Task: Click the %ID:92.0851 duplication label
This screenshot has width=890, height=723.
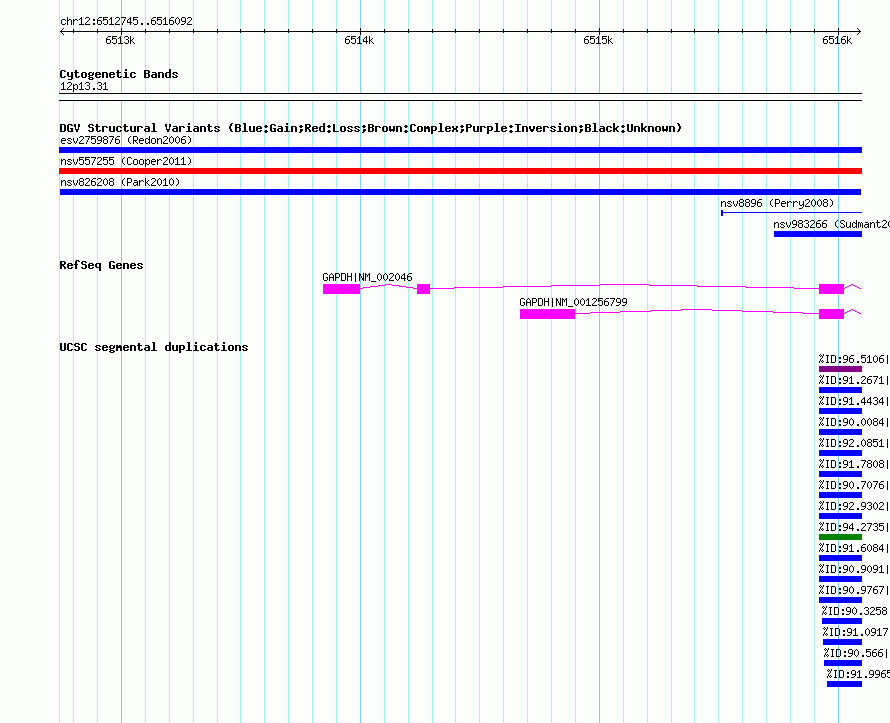Action: coord(854,443)
